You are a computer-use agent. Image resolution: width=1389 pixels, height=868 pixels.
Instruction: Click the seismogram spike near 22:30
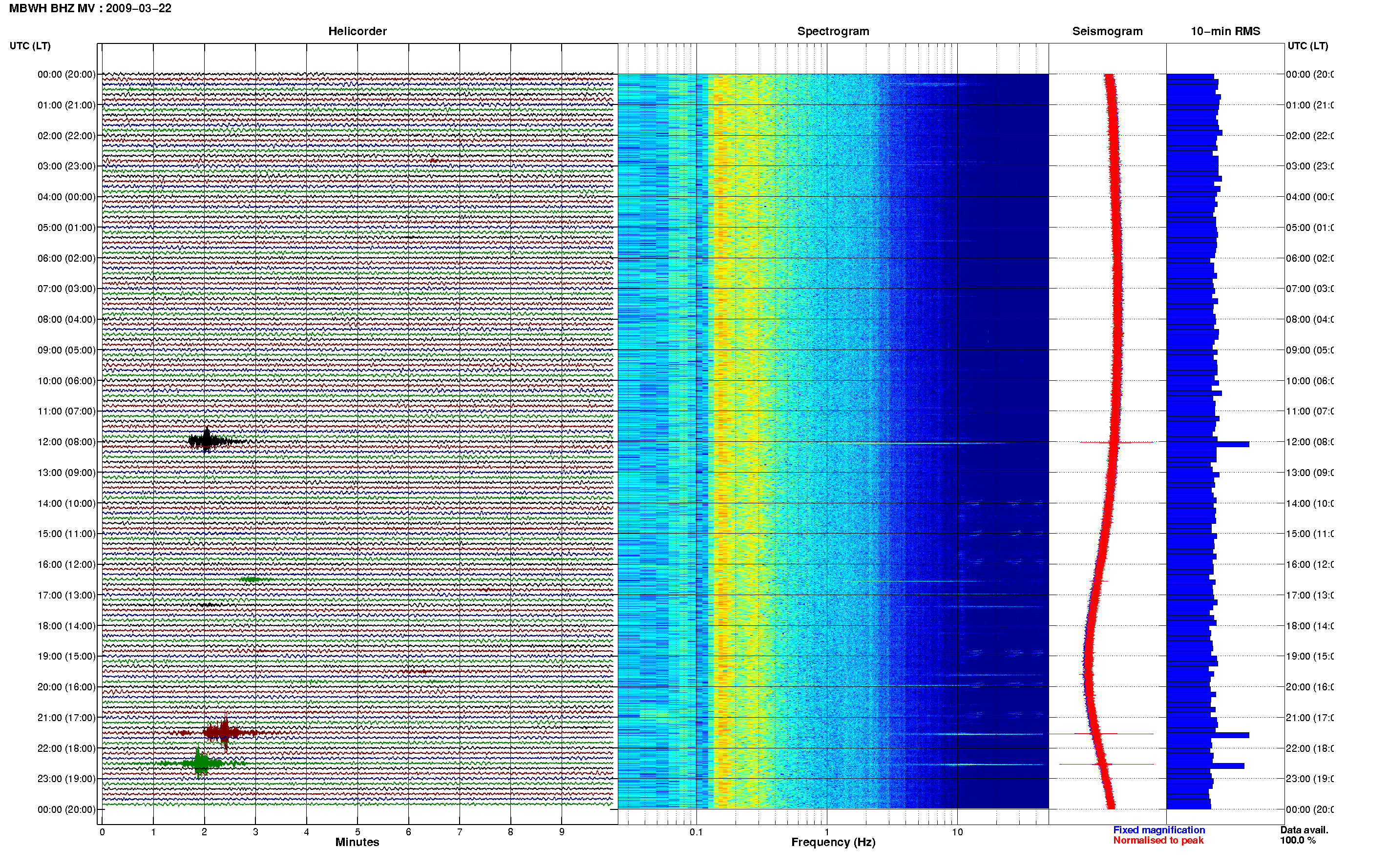[1107, 764]
